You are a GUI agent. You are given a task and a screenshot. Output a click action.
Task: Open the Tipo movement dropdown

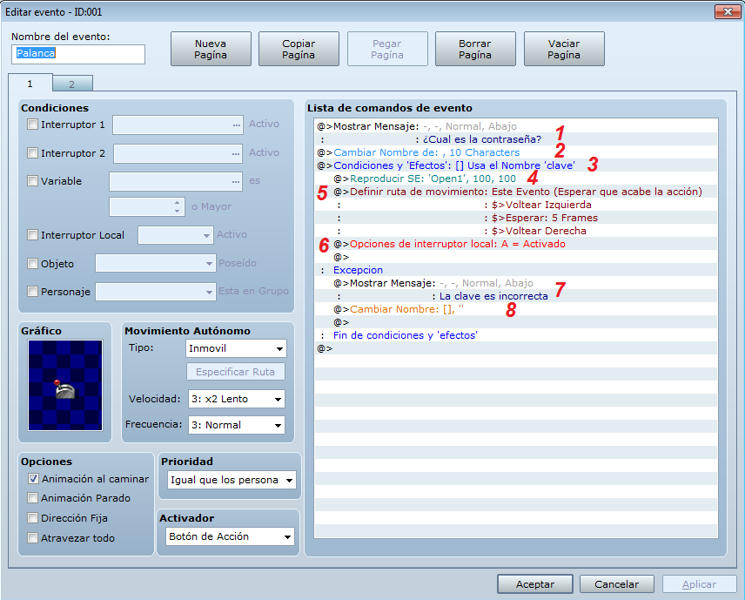coord(236,348)
